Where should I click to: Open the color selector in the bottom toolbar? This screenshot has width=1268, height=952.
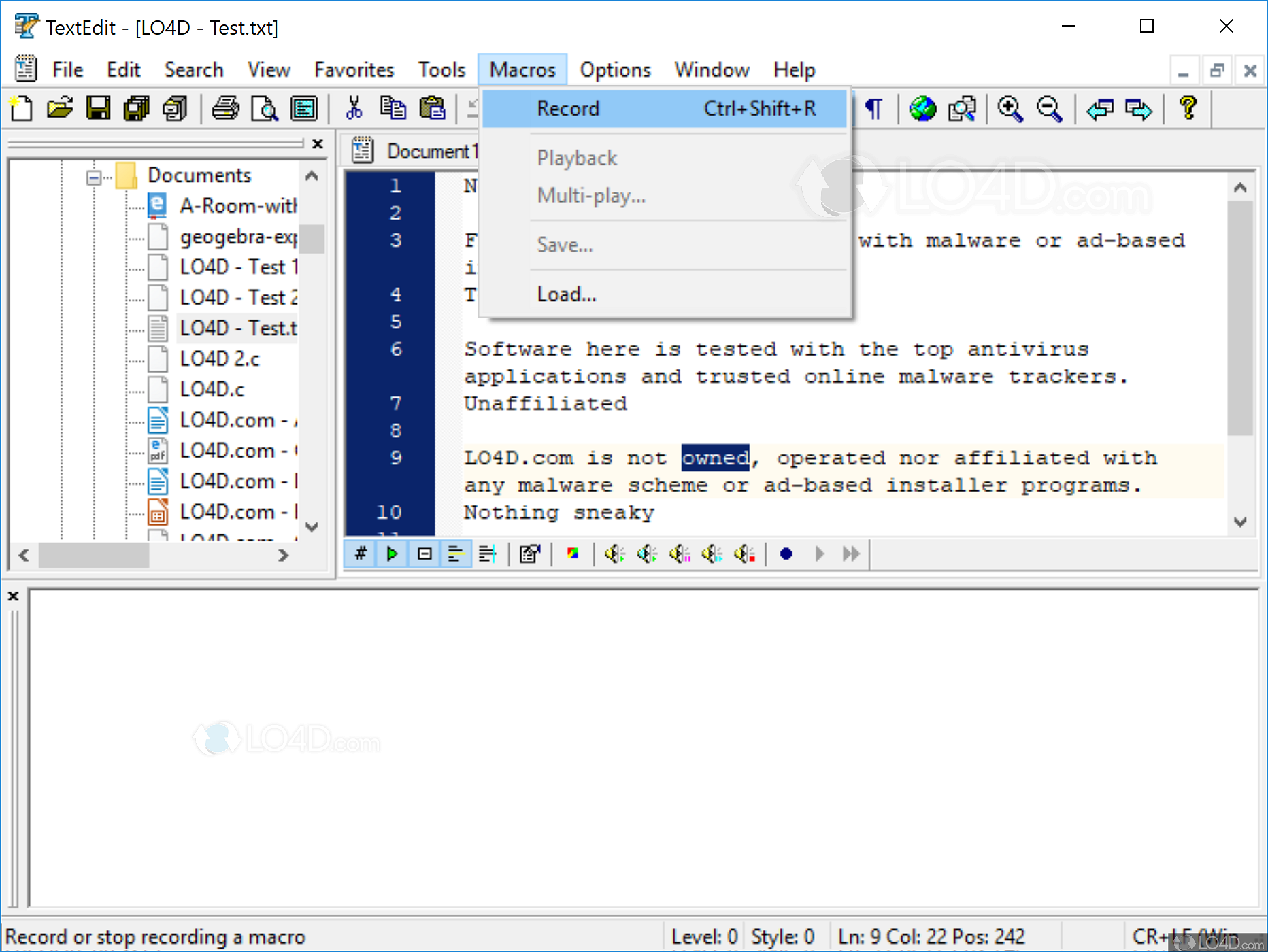click(x=573, y=554)
